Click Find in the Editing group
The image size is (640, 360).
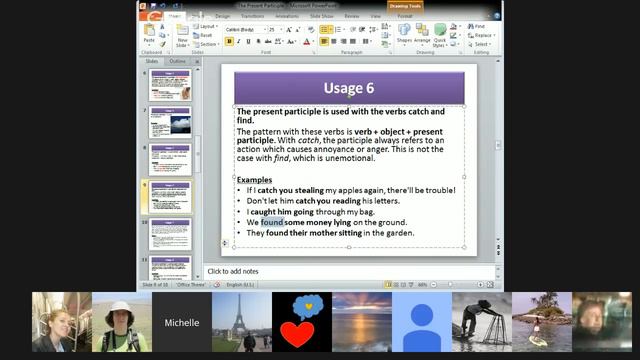coord(476,26)
